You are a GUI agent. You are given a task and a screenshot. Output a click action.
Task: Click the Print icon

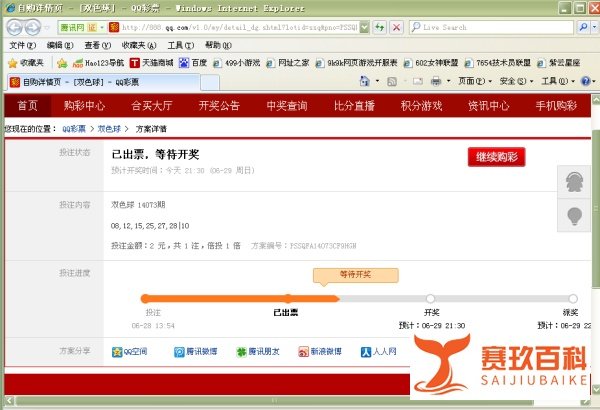436,81
